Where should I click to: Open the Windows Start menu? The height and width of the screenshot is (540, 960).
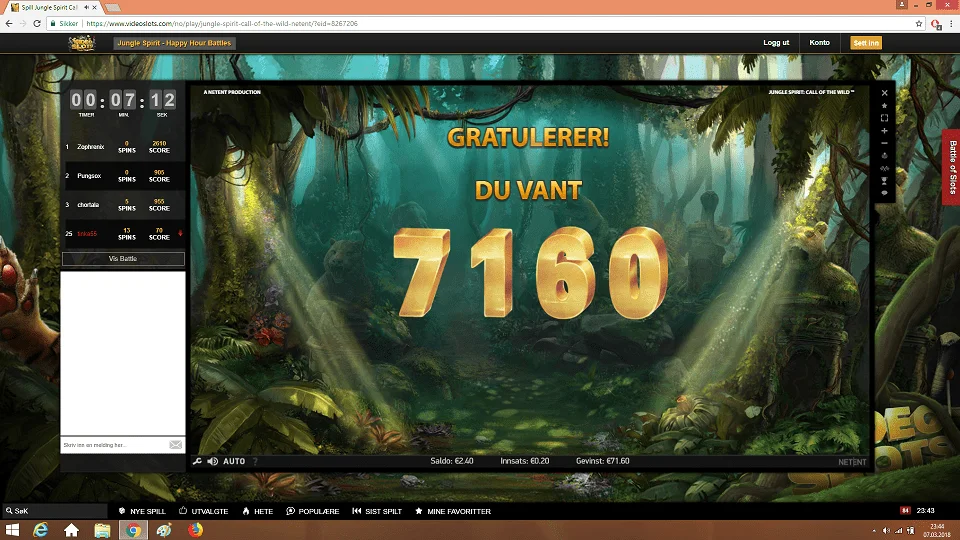12,530
